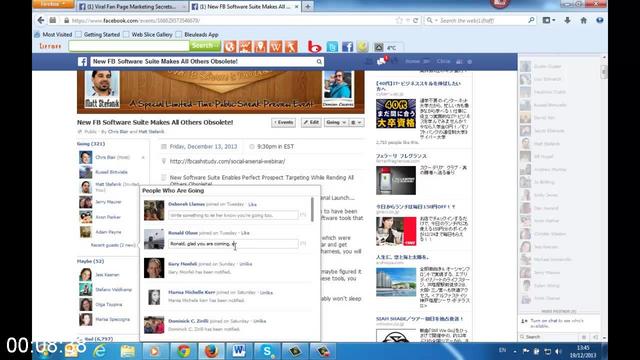Click the volume speaker tray icon
Viewport: 640px width, 360px height.
click(558, 351)
